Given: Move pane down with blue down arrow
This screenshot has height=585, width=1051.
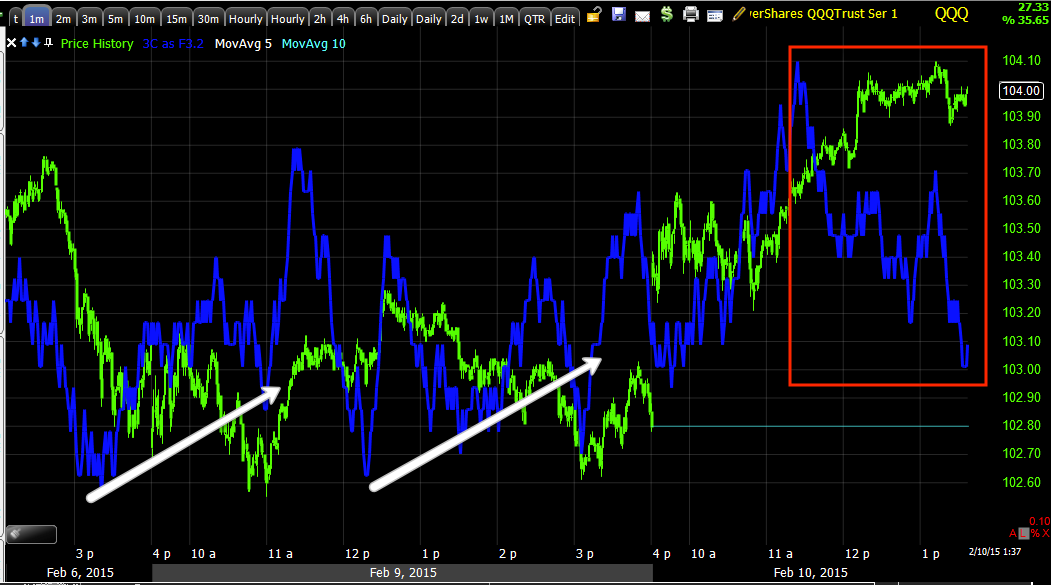Looking at the screenshot, I should point(36,42).
